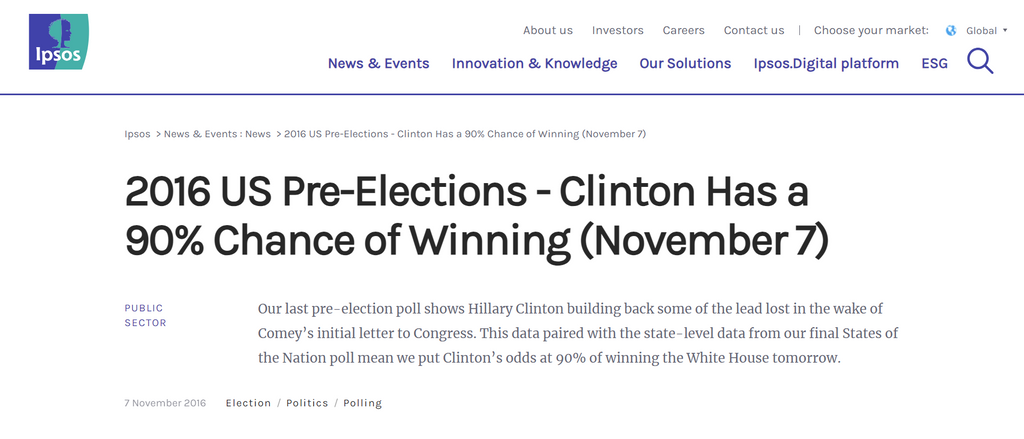This screenshot has height=439, width=1024.
Task: Visit the Investors link
Action: tap(618, 30)
